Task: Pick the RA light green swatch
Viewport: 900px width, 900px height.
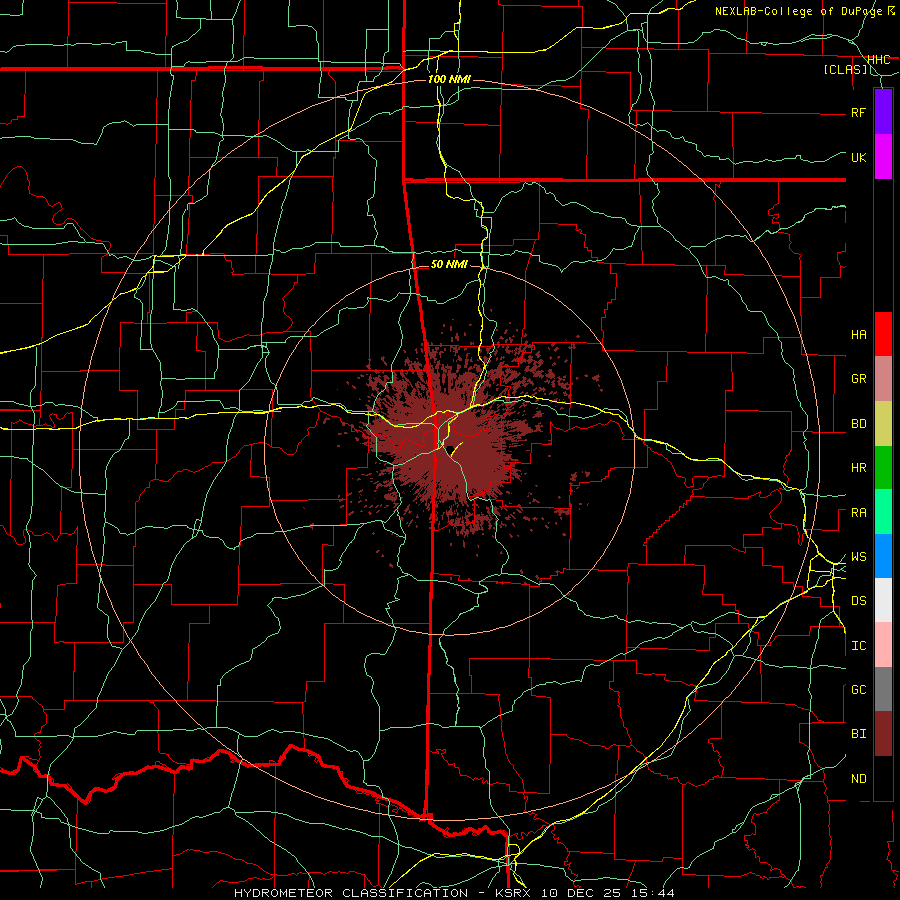Action: click(x=883, y=512)
